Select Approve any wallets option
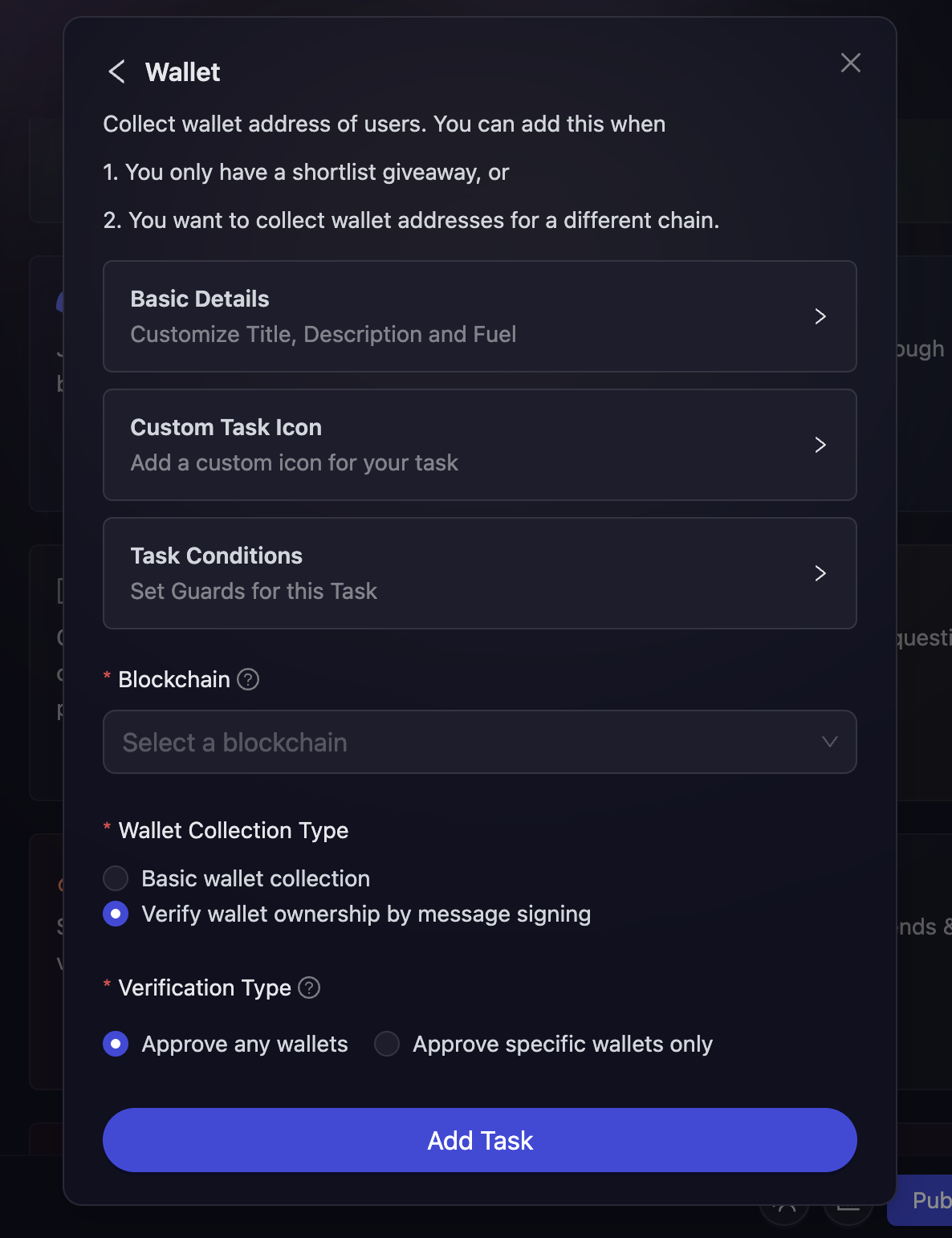The width and height of the screenshot is (952, 1238). [x=116, y=1044]
